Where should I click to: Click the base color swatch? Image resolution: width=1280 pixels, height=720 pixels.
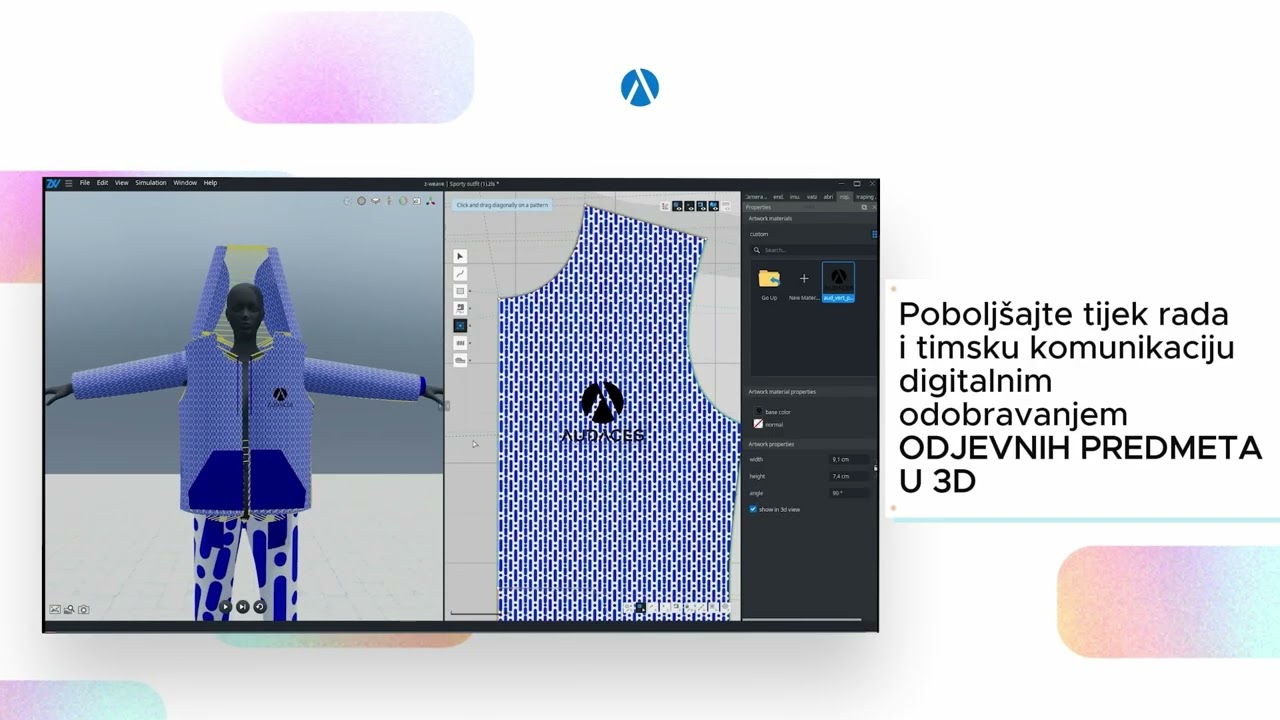[759, 411]
